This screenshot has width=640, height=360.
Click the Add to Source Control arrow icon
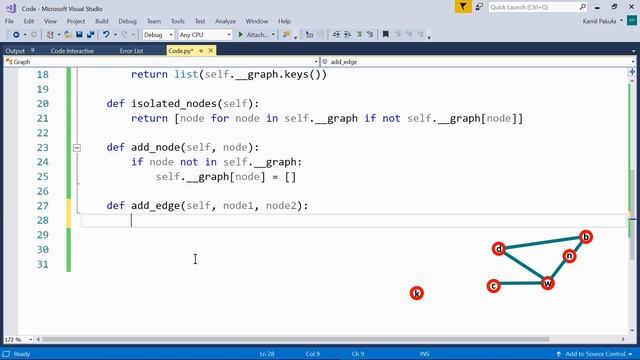(558, 354)
